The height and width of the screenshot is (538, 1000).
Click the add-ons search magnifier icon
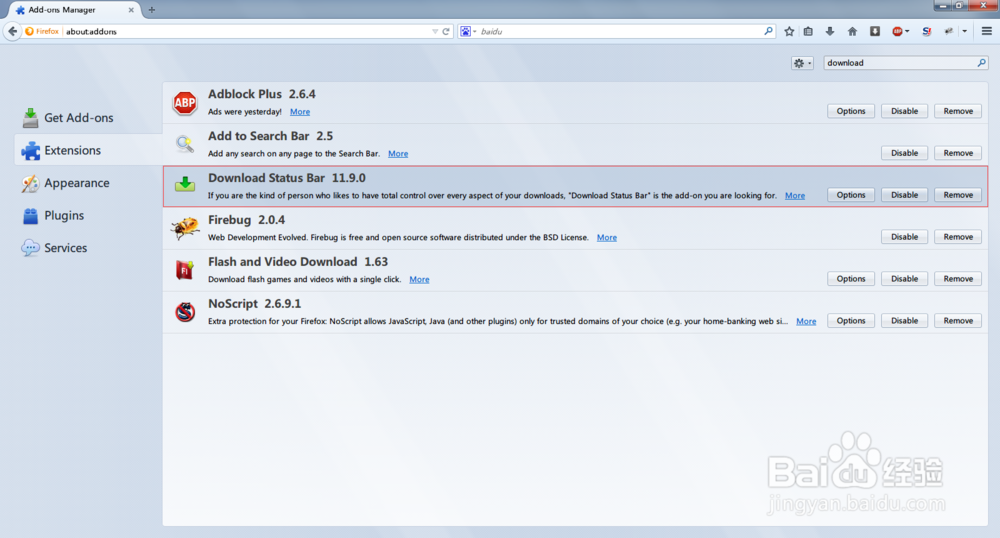tap(982, 62)
